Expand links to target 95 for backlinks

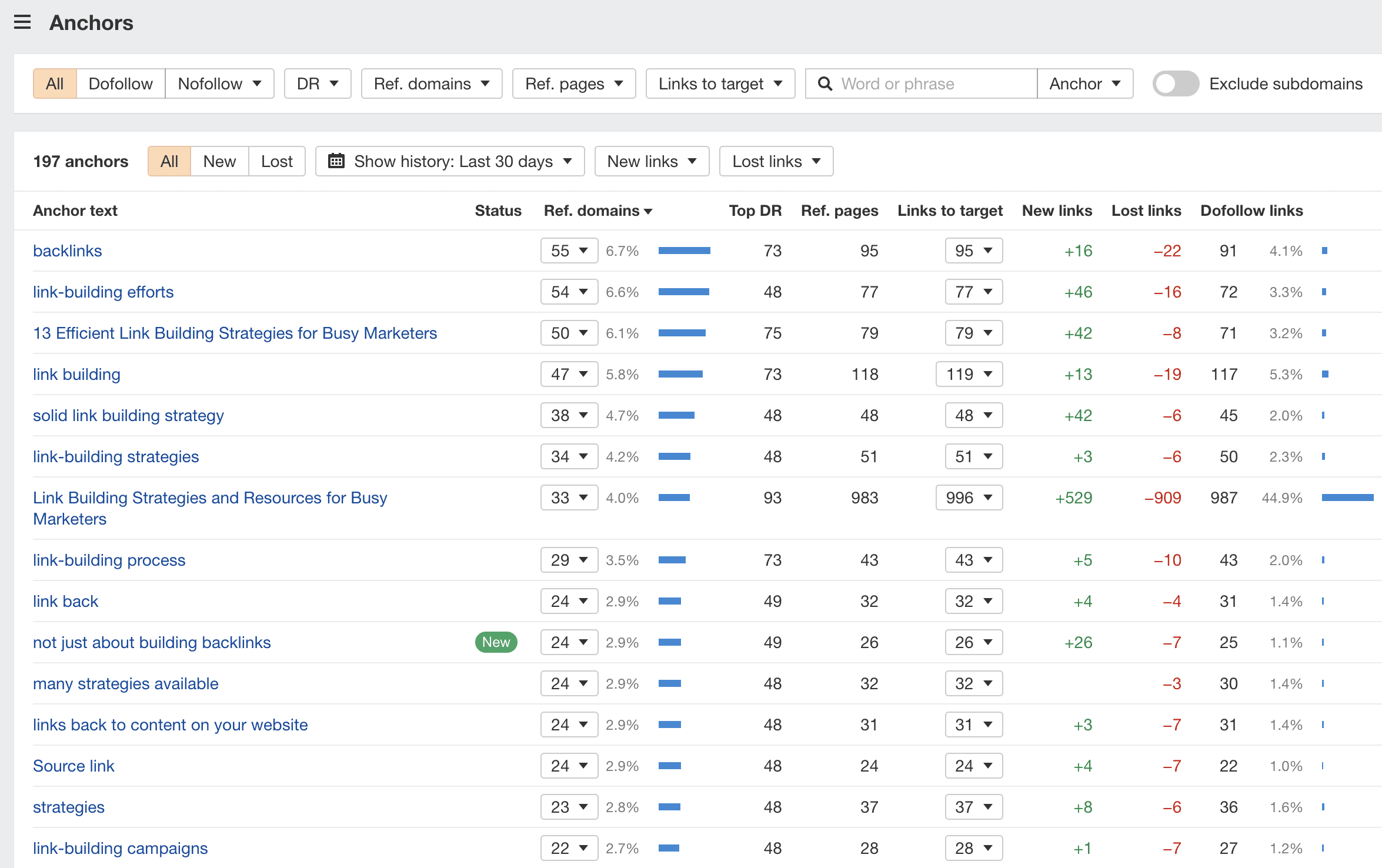[974, 251]
